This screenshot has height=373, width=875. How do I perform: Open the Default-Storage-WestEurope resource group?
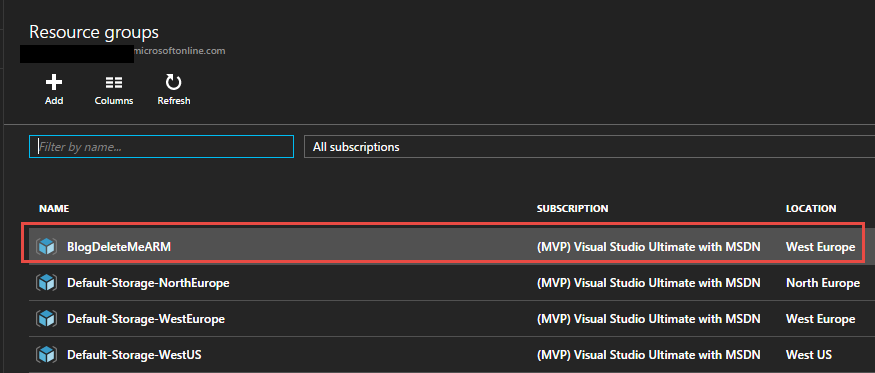click(x=146, y=319)
